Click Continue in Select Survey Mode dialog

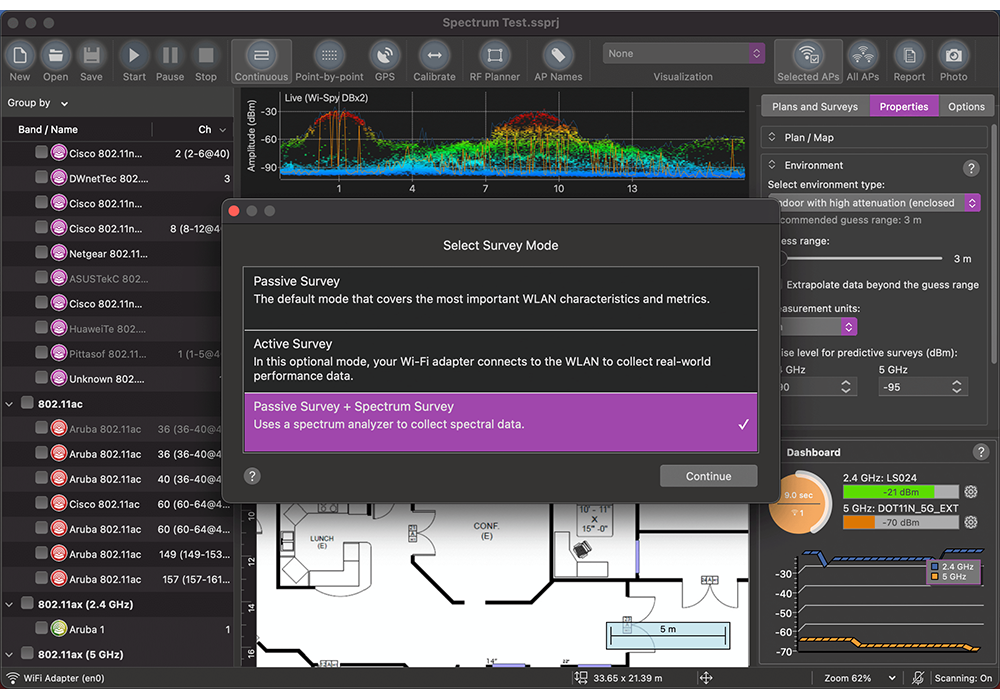tap(709, 476)
